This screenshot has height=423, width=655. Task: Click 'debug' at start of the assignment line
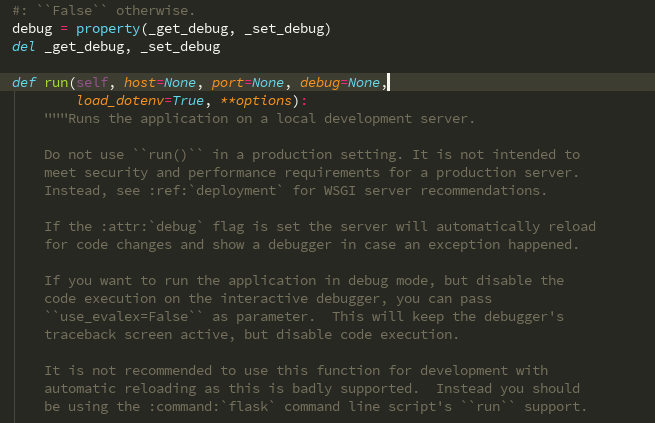32,28
